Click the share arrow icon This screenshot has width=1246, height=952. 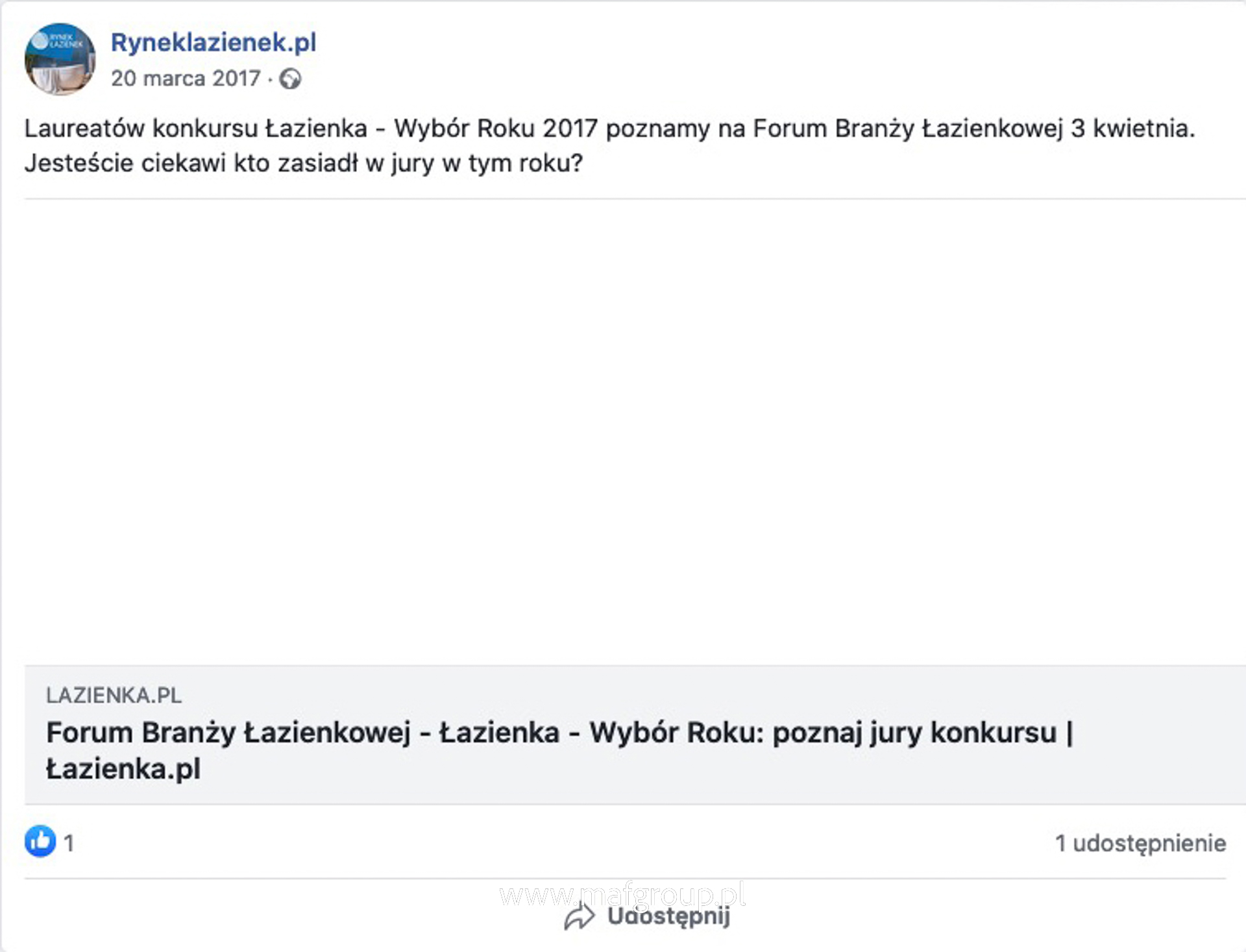[579, 916]
